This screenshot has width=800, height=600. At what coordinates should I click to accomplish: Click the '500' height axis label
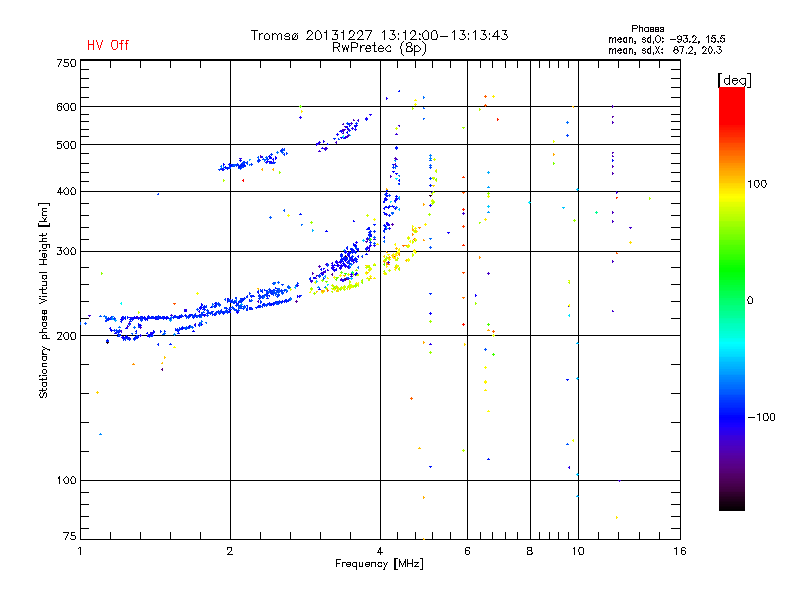(x=66, y=145)
